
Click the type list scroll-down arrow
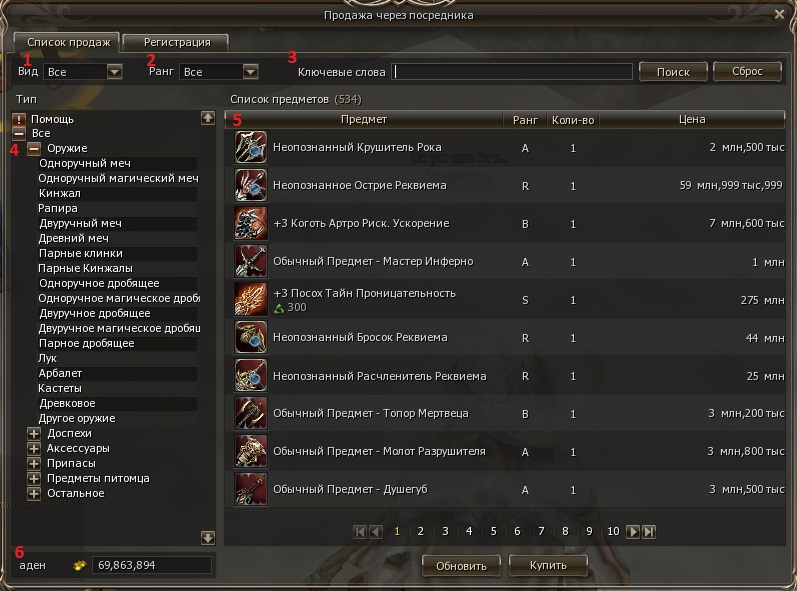click(208, 538)
